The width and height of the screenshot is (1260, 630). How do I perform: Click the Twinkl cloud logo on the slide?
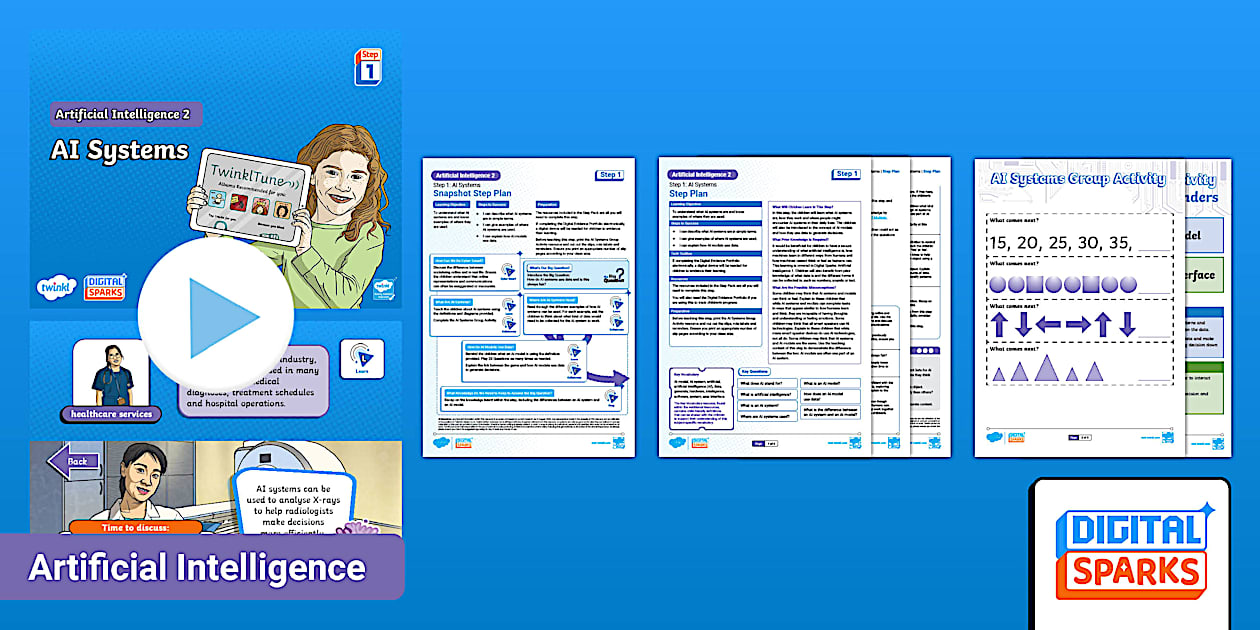click(53, 286)
